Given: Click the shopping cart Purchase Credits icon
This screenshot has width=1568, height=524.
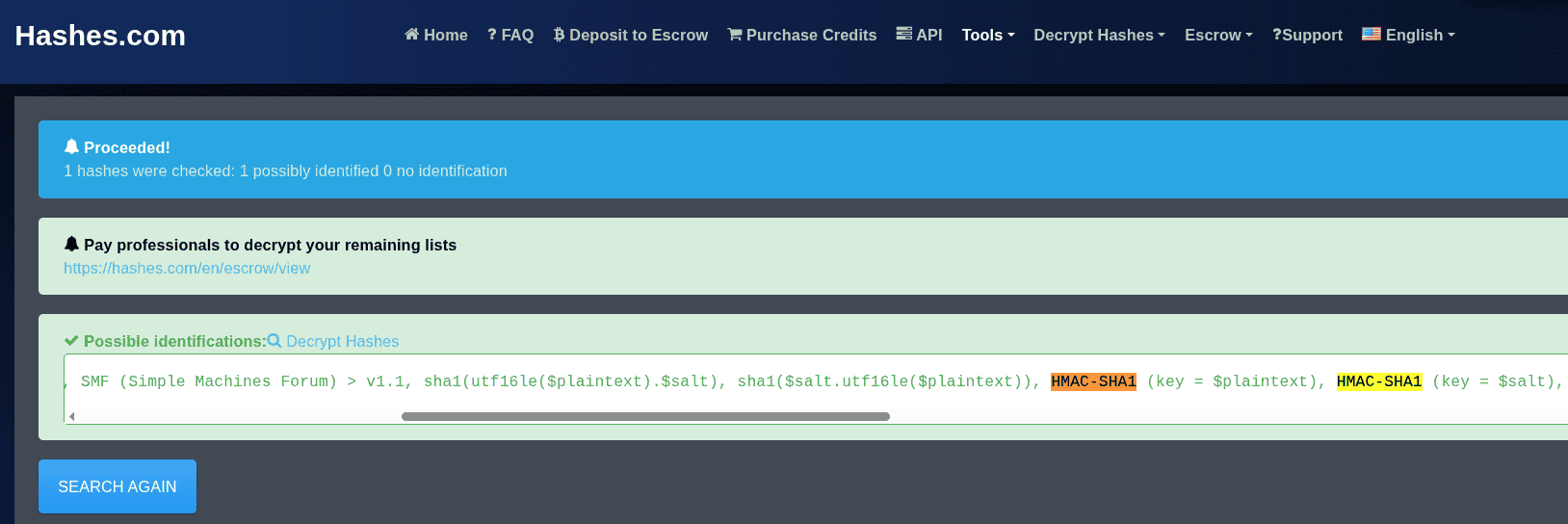Looking at the screenshot, I should (735, 35).
